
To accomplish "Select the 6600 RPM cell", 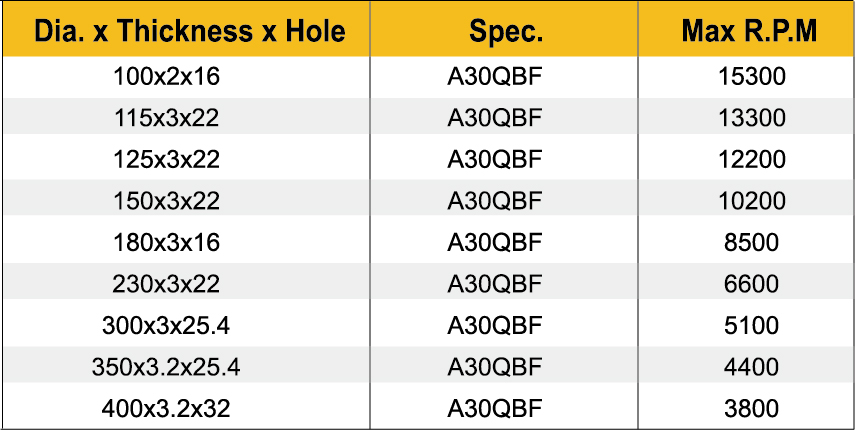I will 751,284.
